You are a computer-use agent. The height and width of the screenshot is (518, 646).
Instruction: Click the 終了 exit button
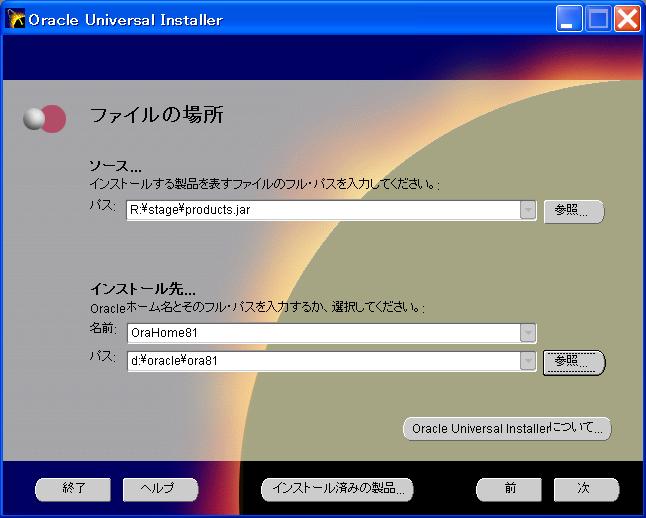tap(73, 489)
